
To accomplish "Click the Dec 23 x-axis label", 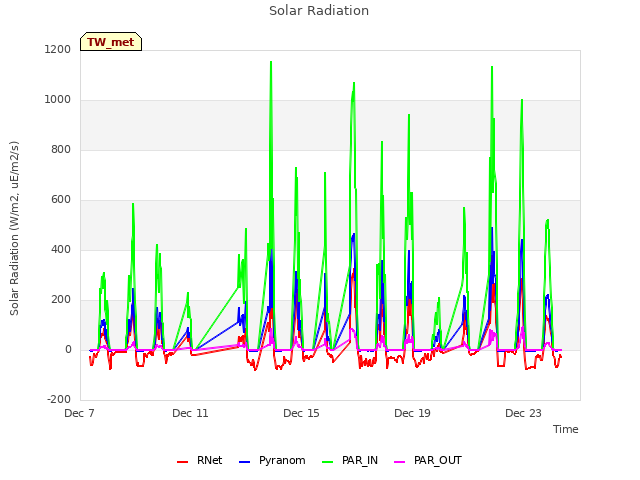I will click(x=523, y=413).
